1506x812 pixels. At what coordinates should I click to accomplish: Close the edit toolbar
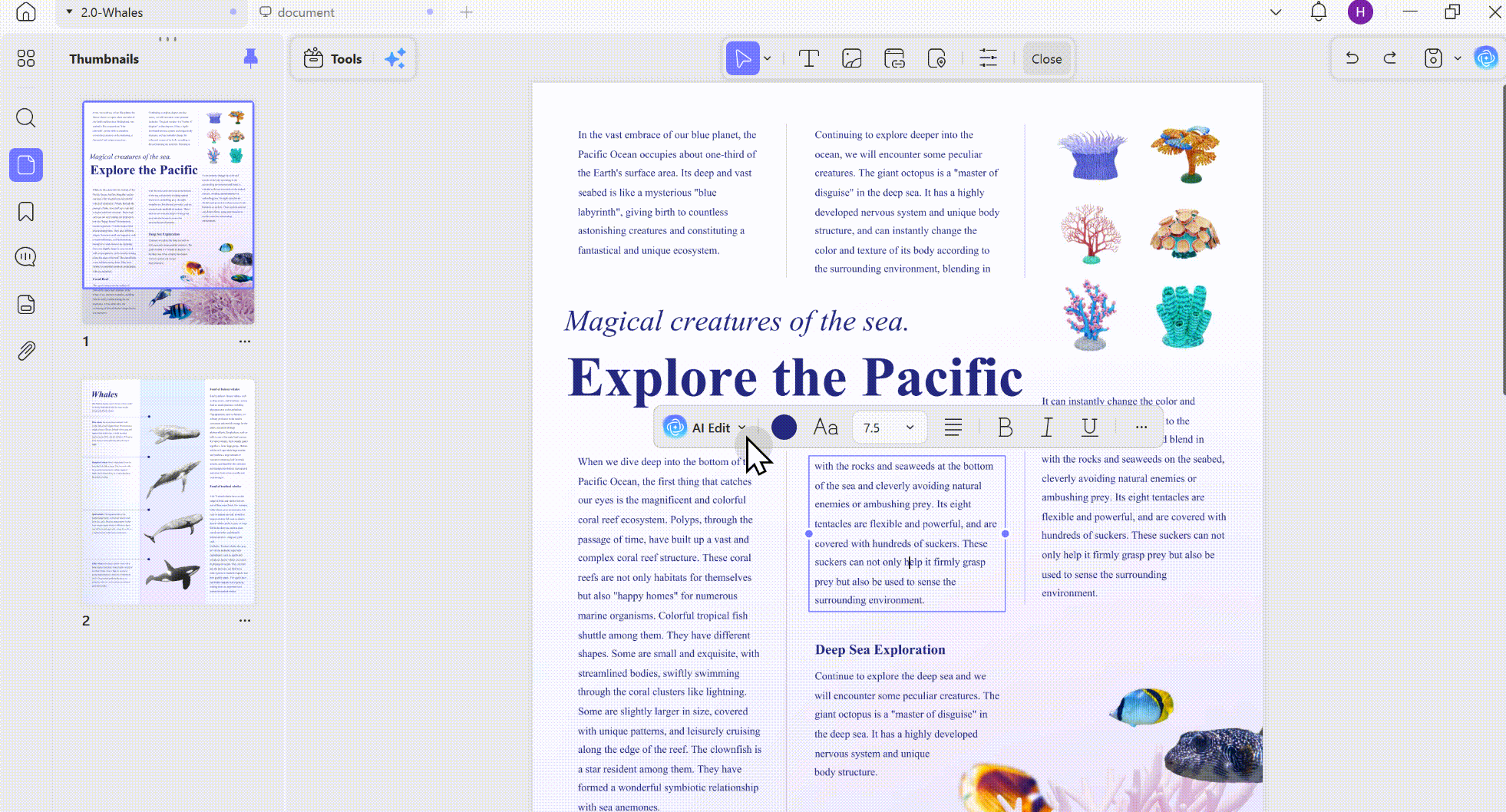(1046, 58)
